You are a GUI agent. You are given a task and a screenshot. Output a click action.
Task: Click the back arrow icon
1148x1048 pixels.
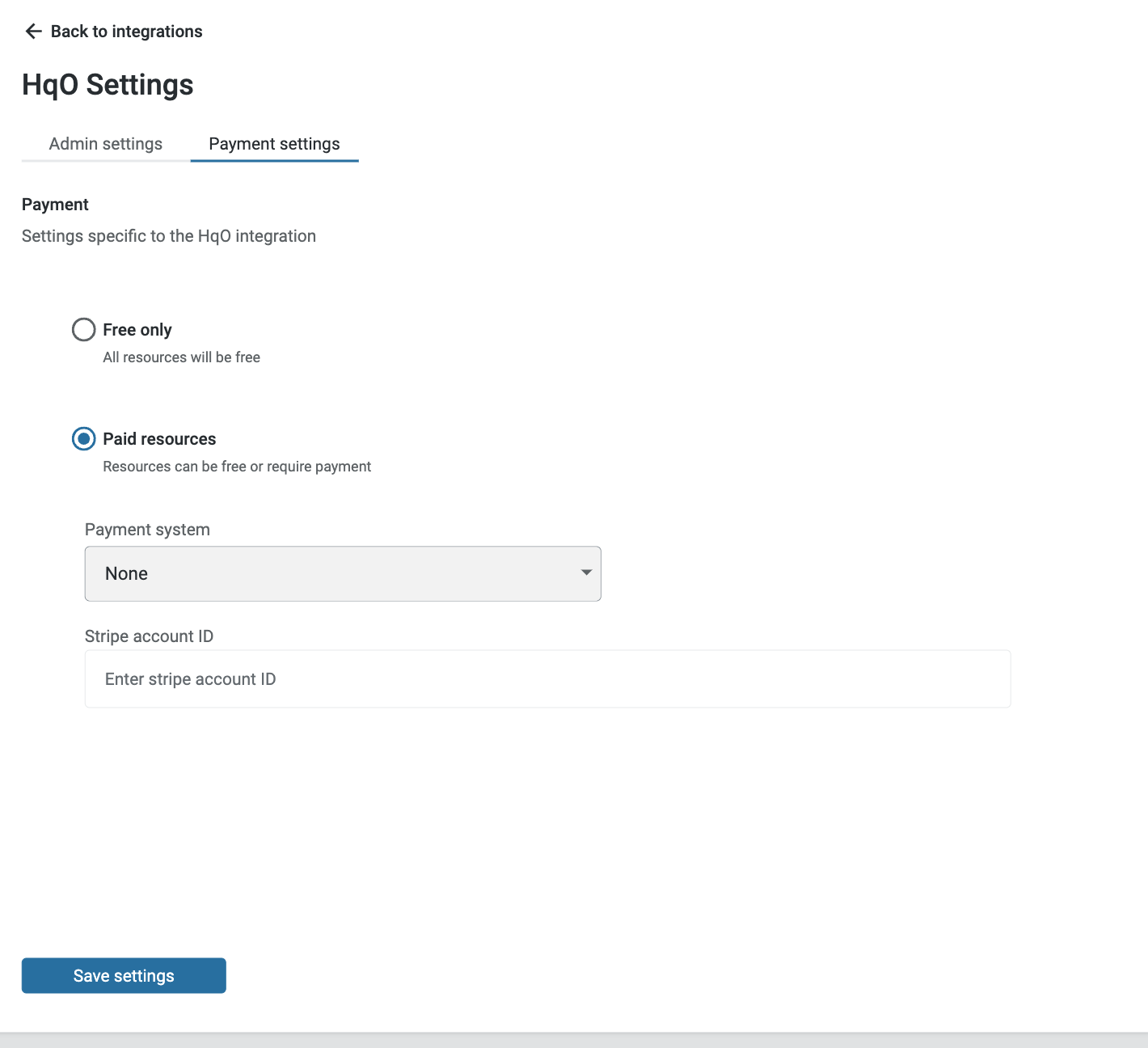33,32
